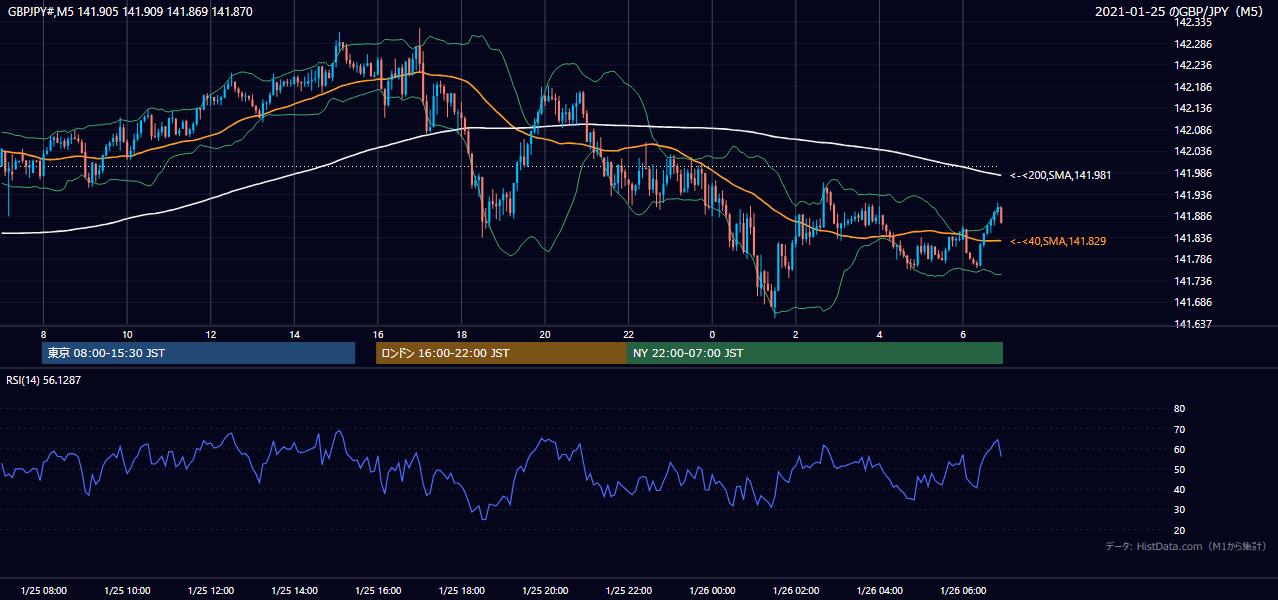The width and height of the screenshot is (1278, 600).
Task: Click hour label 20 under the price chart
Action: [x=545, y=334]
